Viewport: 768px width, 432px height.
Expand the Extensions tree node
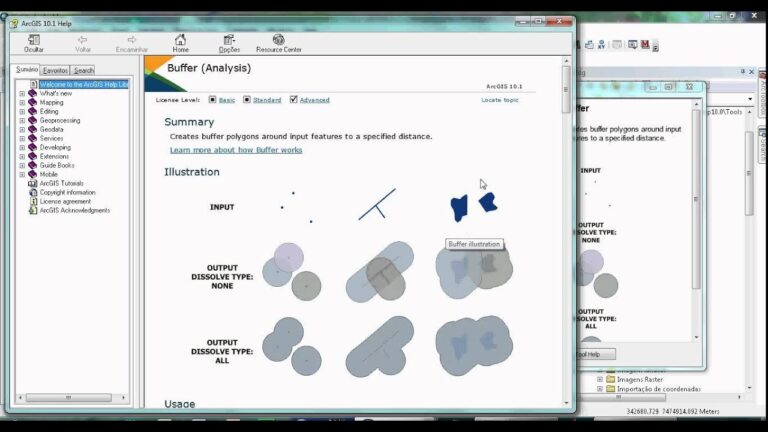(22, 156)
